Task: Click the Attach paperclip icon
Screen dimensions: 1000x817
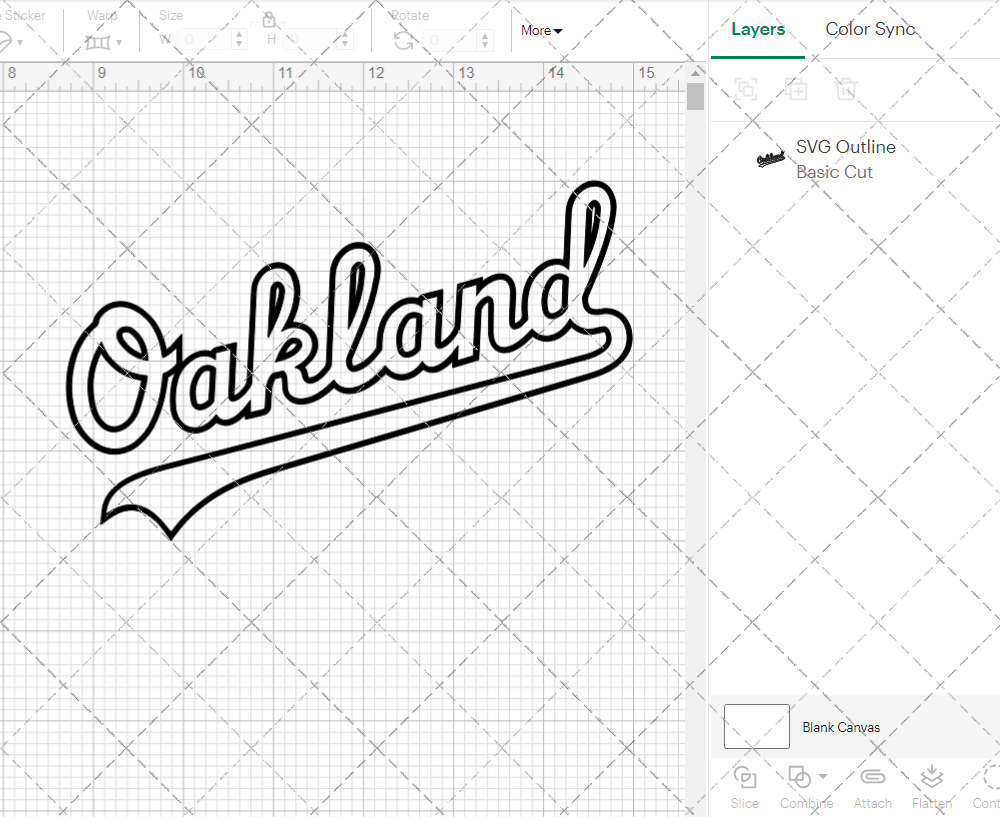Action: coord(872,777)
